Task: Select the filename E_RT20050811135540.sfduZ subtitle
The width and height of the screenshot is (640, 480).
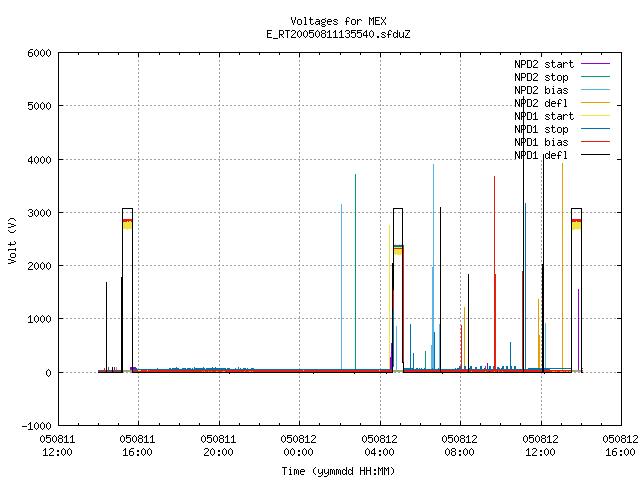Action: 338,34
